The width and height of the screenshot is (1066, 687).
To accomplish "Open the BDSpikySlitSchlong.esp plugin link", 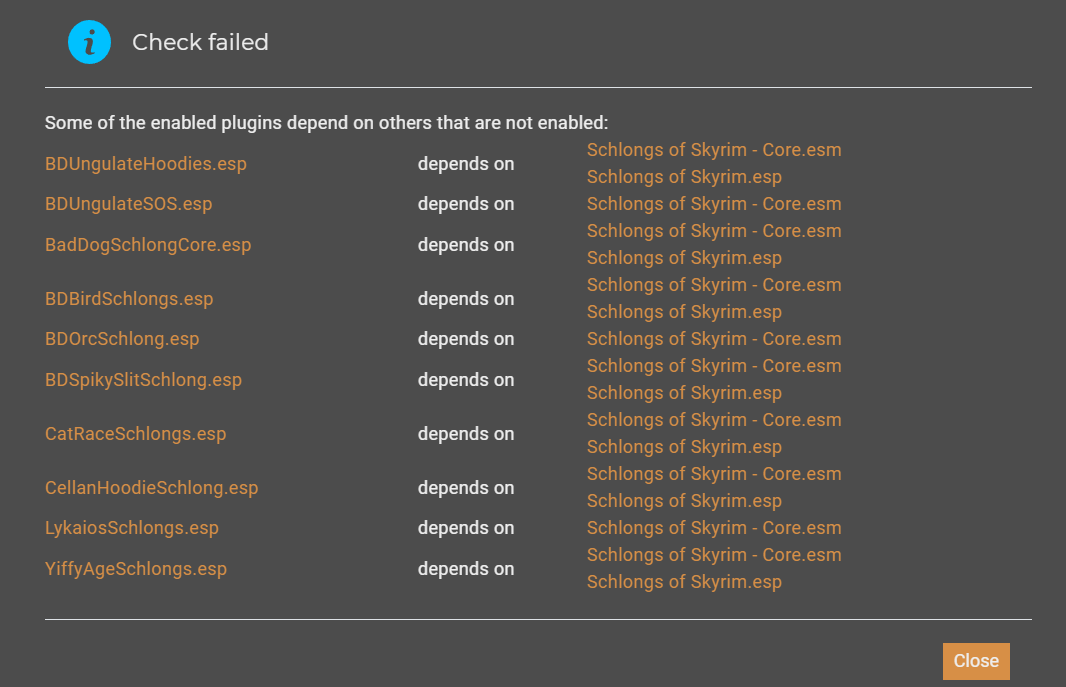I will (143, 380).
